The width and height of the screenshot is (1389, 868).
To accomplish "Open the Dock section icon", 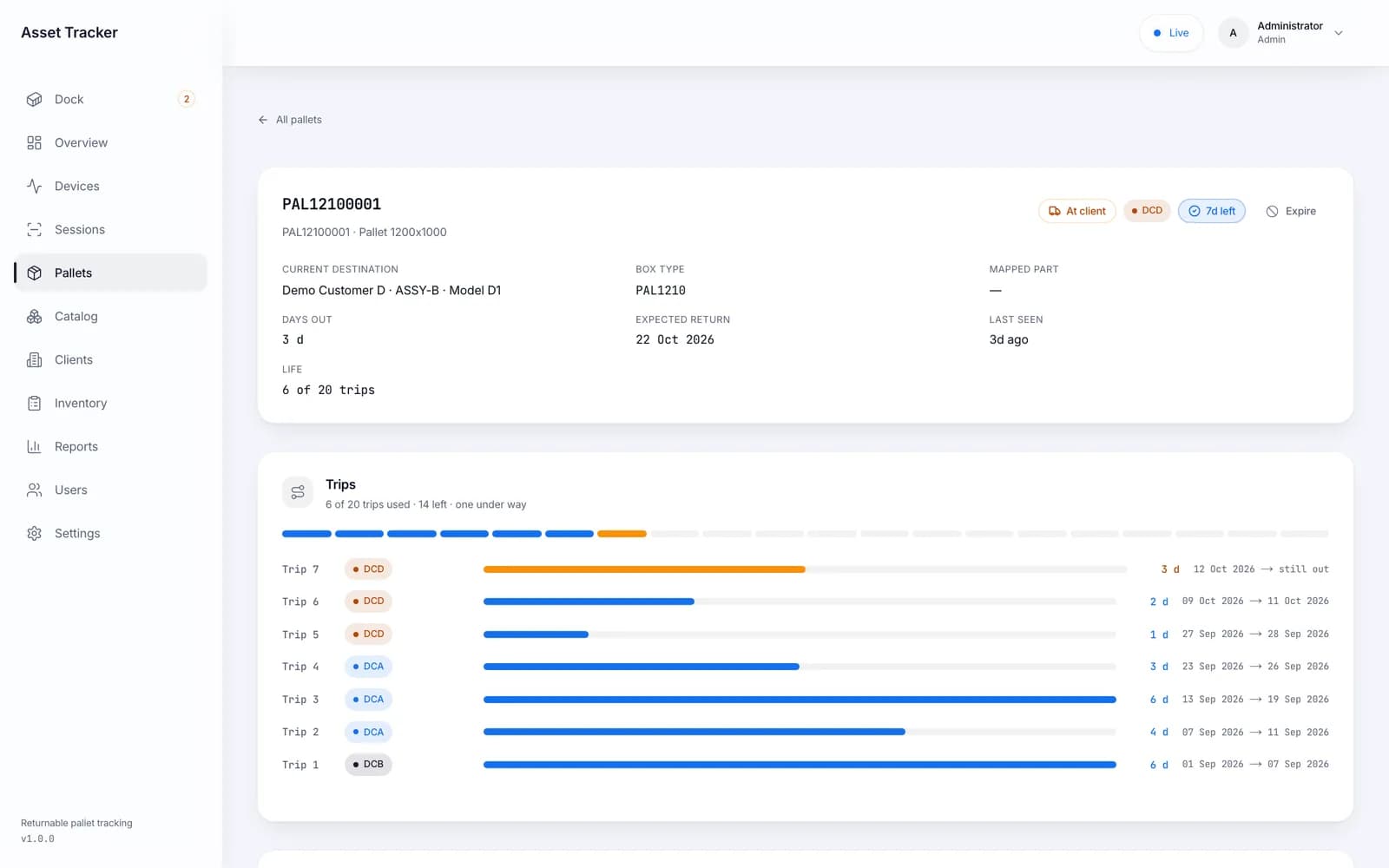I will coord(34,99).
